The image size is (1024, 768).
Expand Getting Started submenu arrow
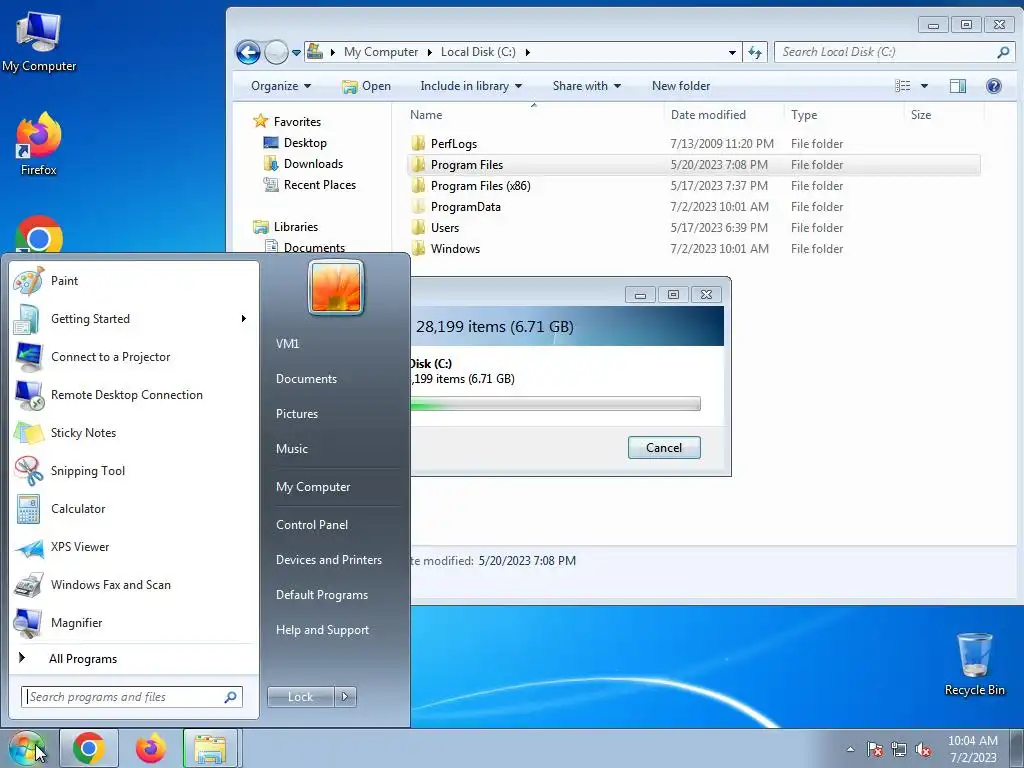(x=244, y=319)
